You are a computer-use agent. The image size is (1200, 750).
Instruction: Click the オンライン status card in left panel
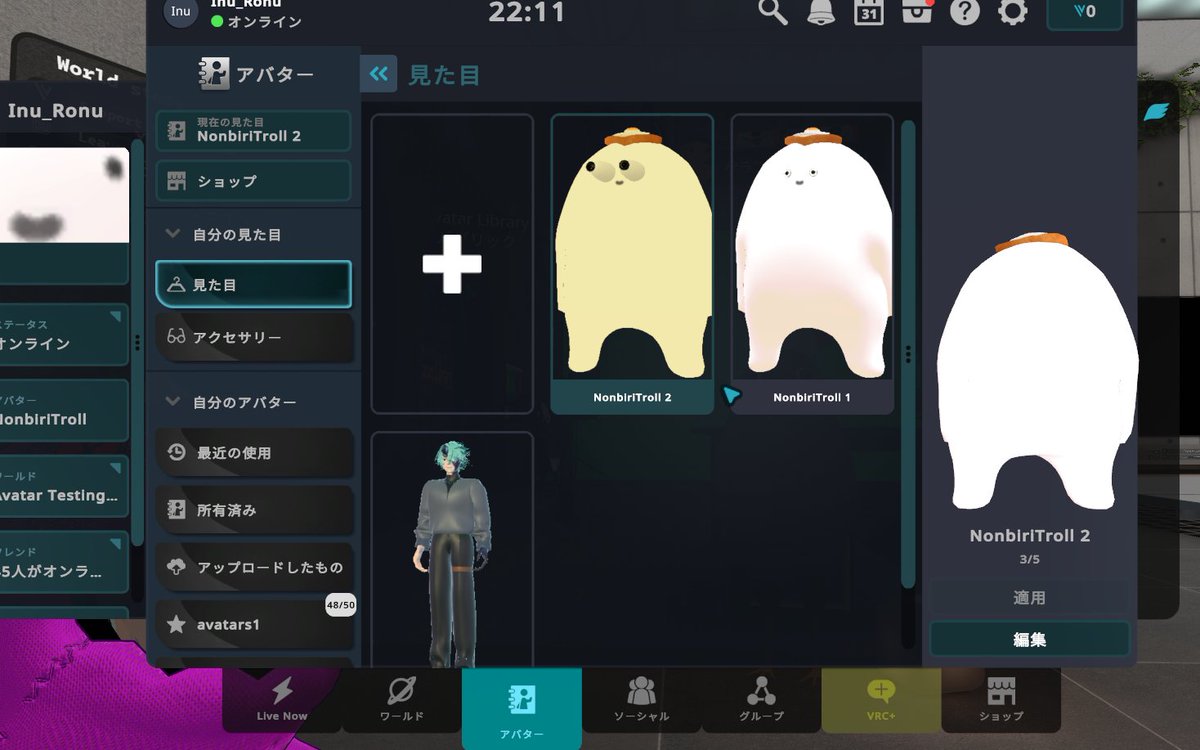coord(64,335)
